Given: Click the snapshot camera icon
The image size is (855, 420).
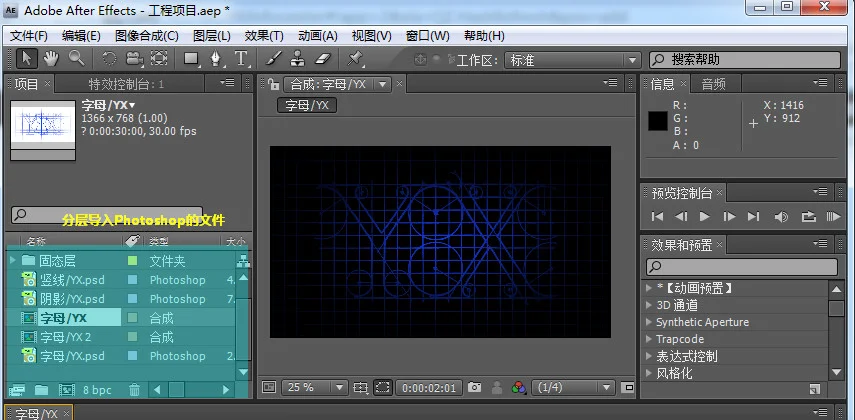Looking at the screenshot, I should coord(474,387).
